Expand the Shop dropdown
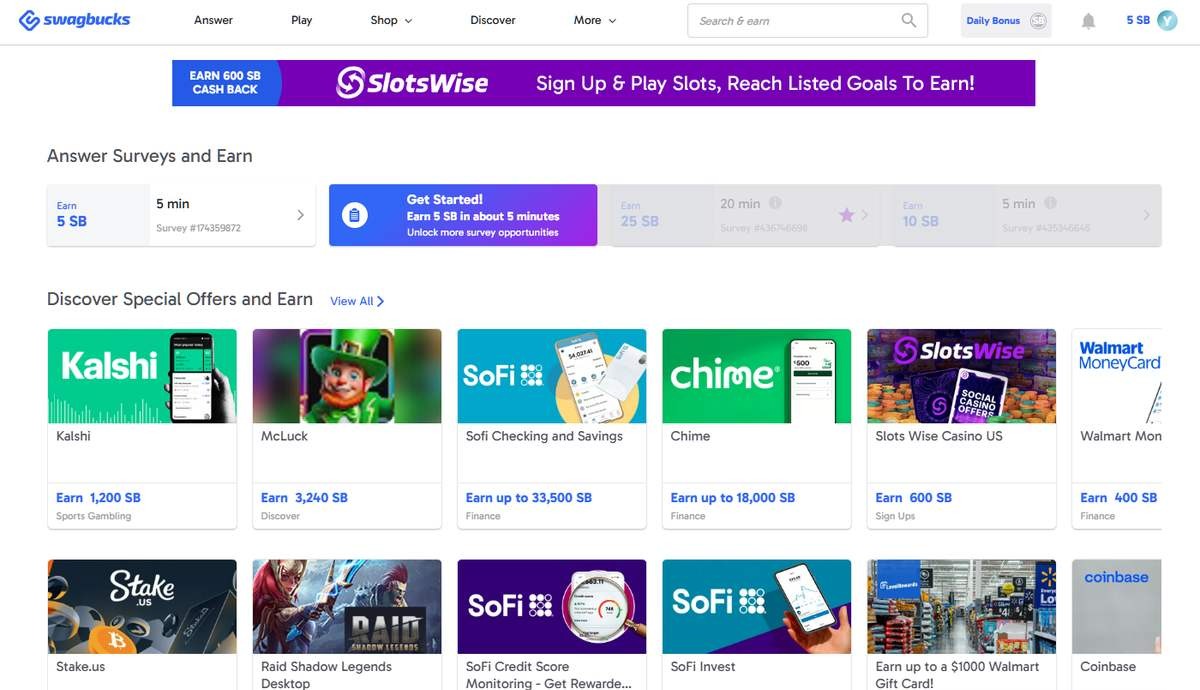 tap(391, 20)
